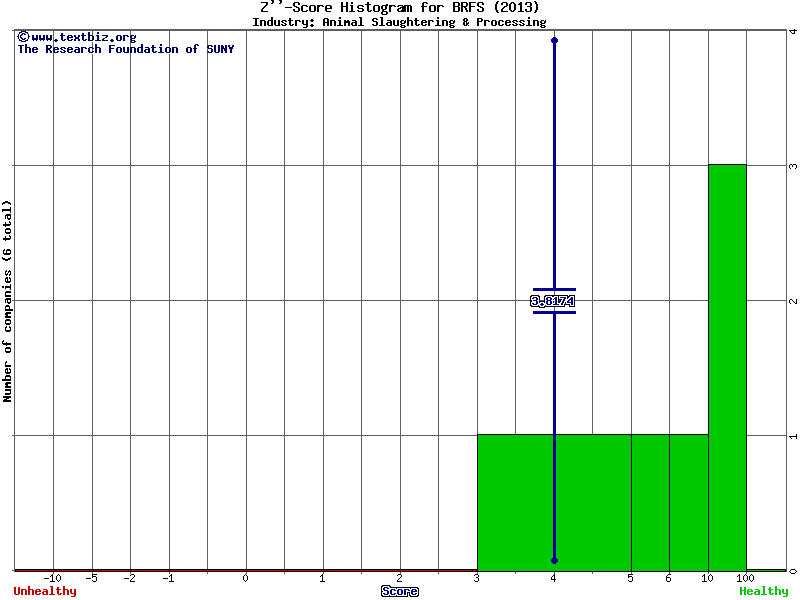The width and height of the screenshot is (800, 600).
Task: Click the 10 x-axis tick label
Action: [707, 578]
